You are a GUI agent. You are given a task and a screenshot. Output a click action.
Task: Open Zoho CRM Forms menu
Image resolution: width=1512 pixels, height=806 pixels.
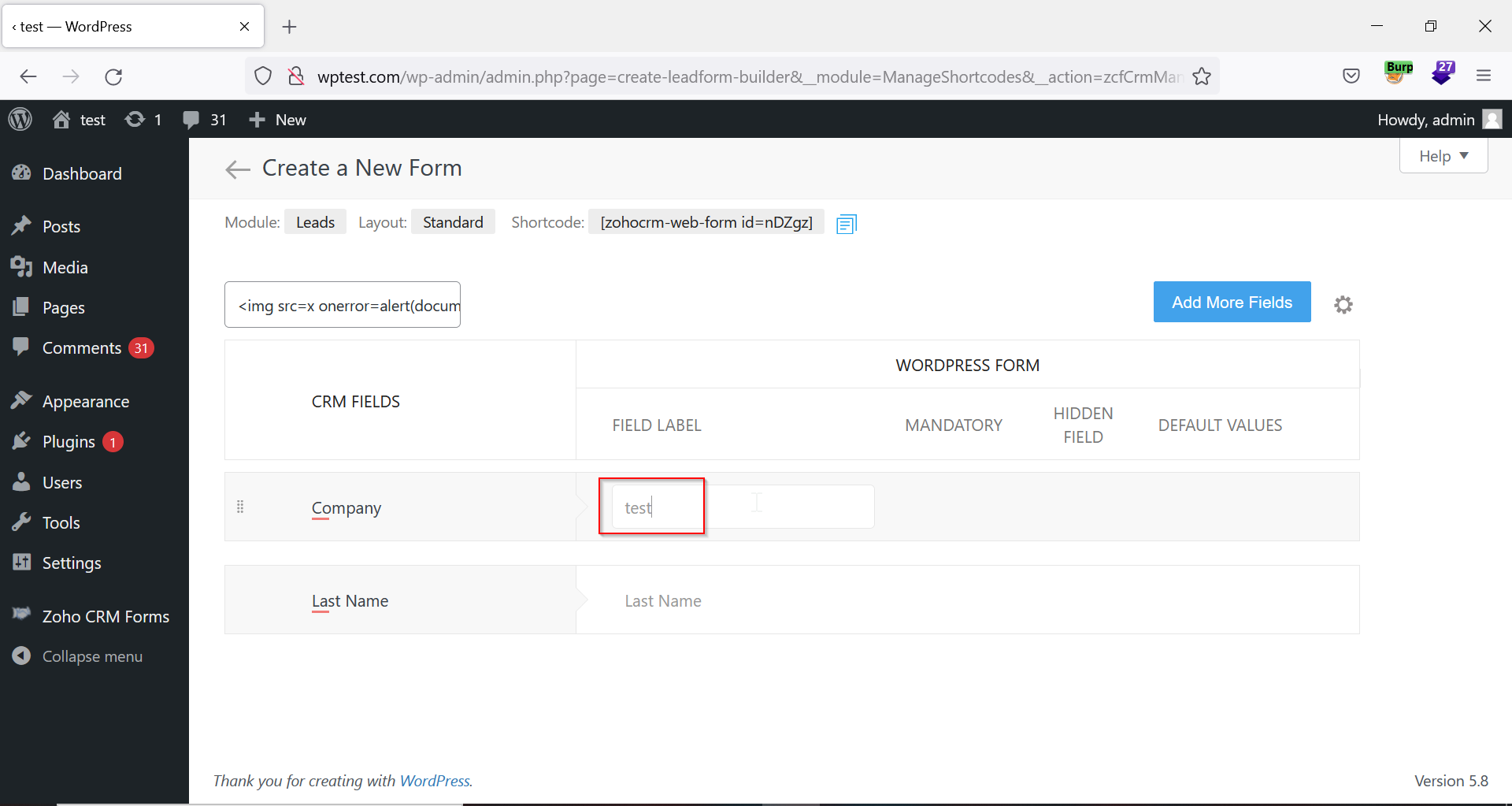click(106, 616)
